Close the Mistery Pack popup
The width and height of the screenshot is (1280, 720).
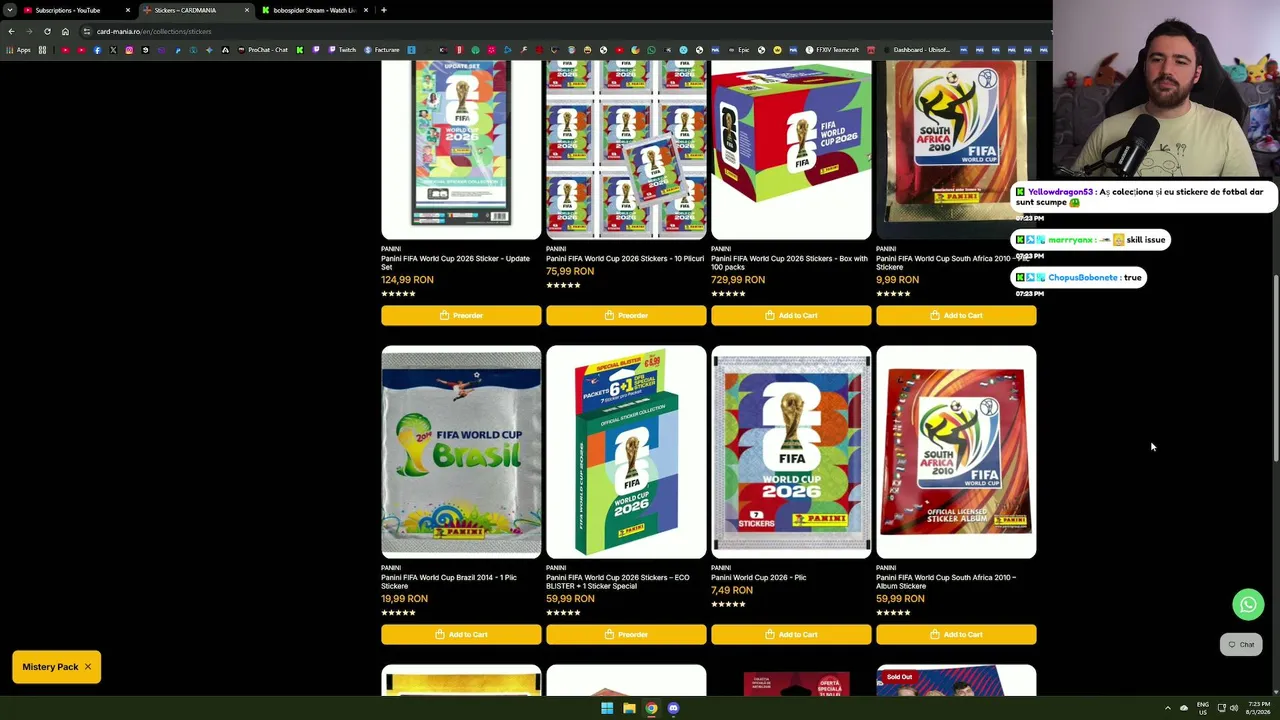[x=88, y=667]
